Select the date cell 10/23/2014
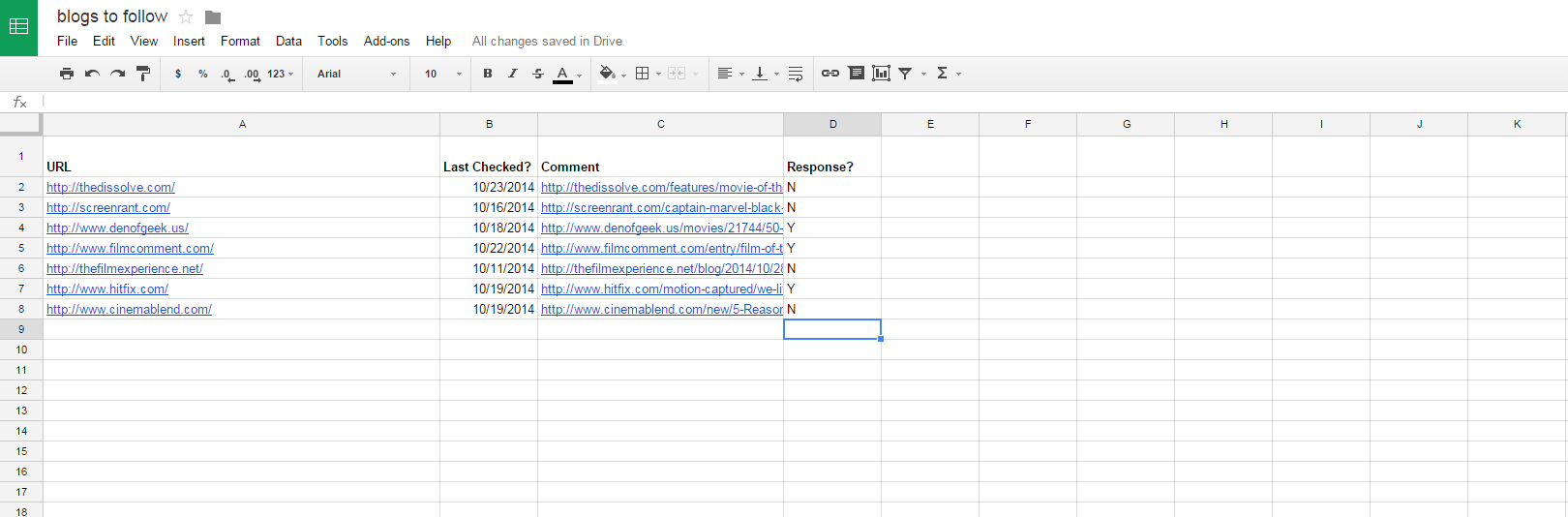The height and width of the screenshot is (517, 1568). pos(489,187)
